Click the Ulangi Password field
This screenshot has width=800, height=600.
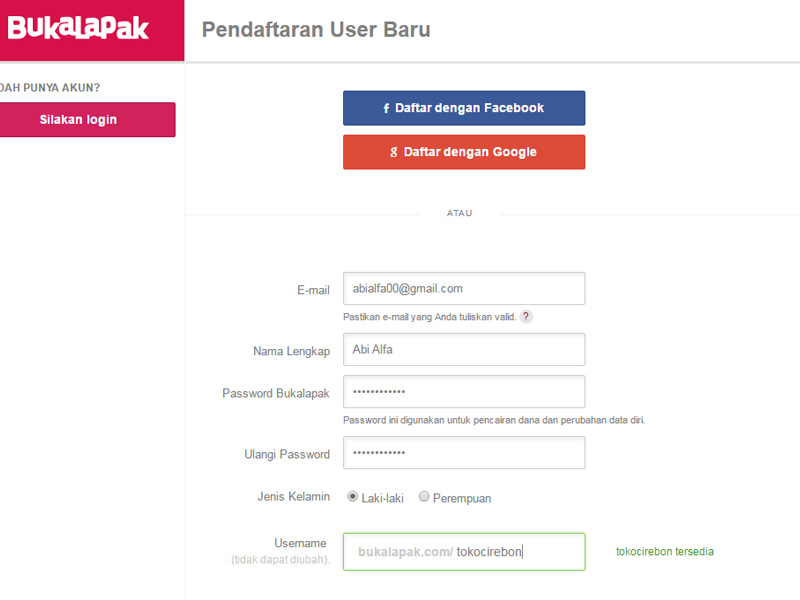[464, 453]
